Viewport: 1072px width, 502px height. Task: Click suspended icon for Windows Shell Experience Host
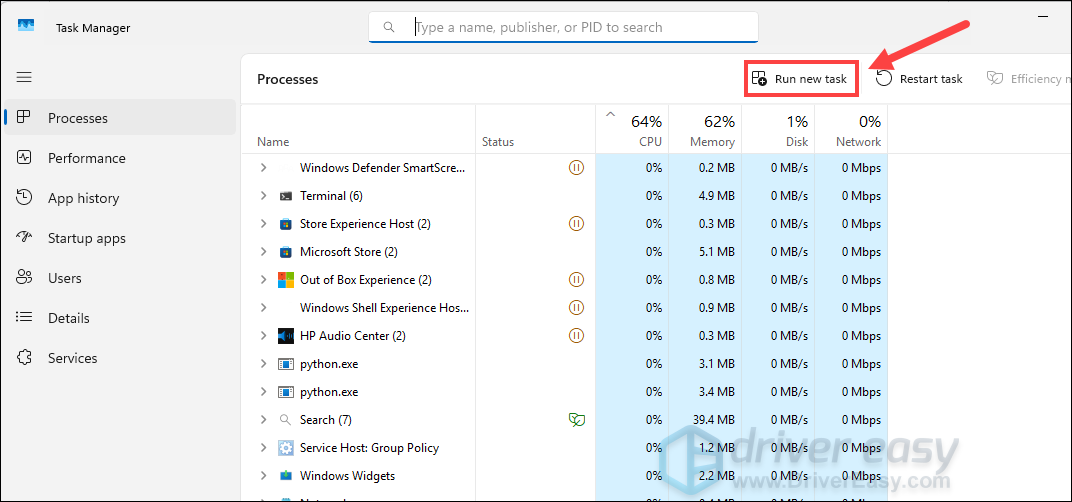[576, 308]
